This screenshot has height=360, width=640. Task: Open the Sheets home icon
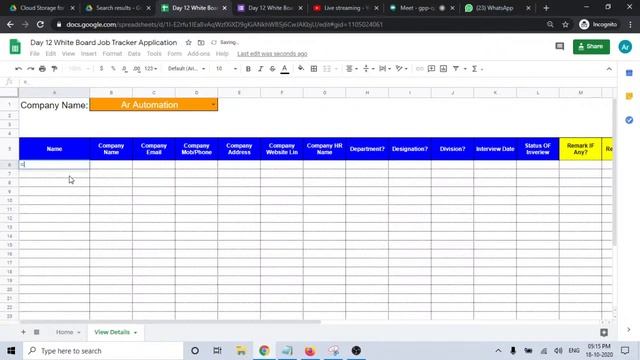15,47
